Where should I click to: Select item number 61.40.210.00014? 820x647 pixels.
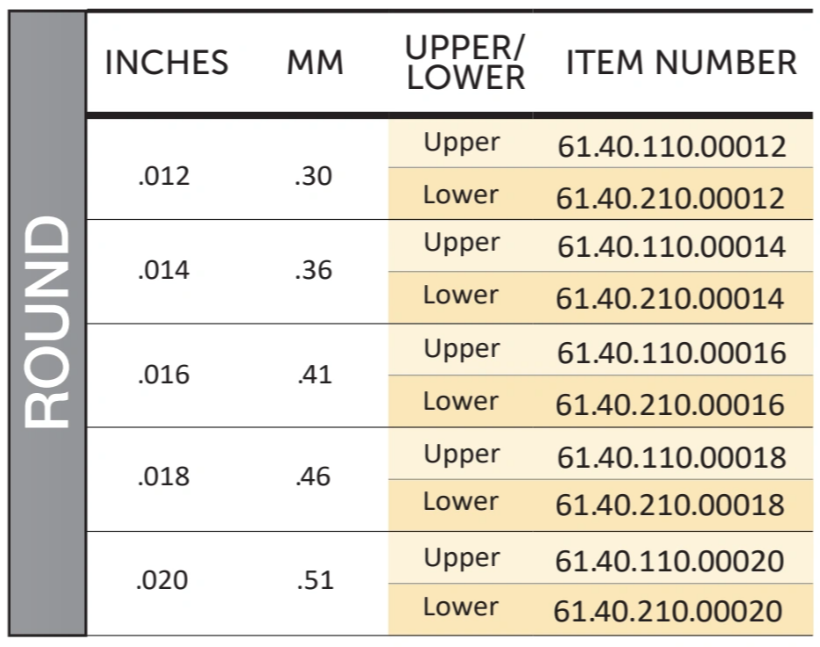[x=670, y=298]
